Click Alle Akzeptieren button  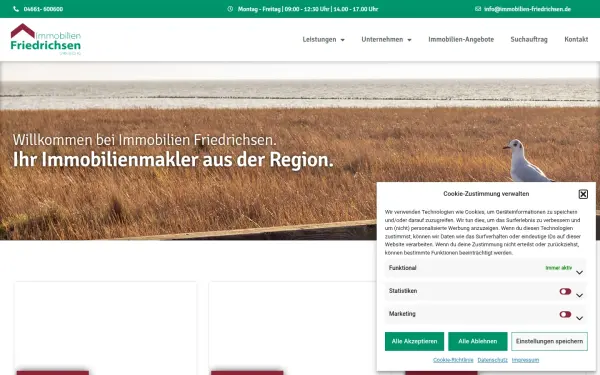coord(414,341)
